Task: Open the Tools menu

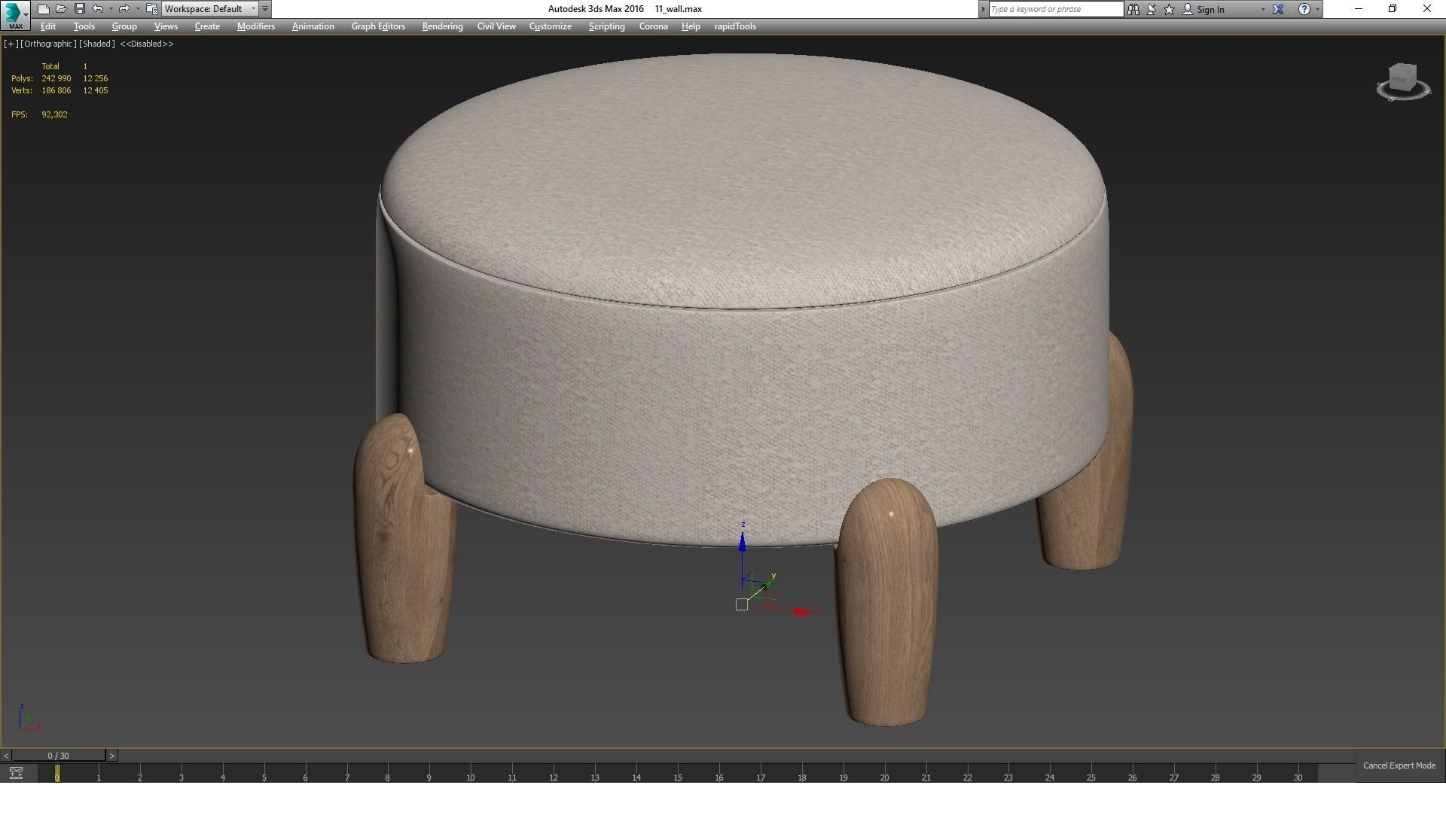Action: (84, 26)
